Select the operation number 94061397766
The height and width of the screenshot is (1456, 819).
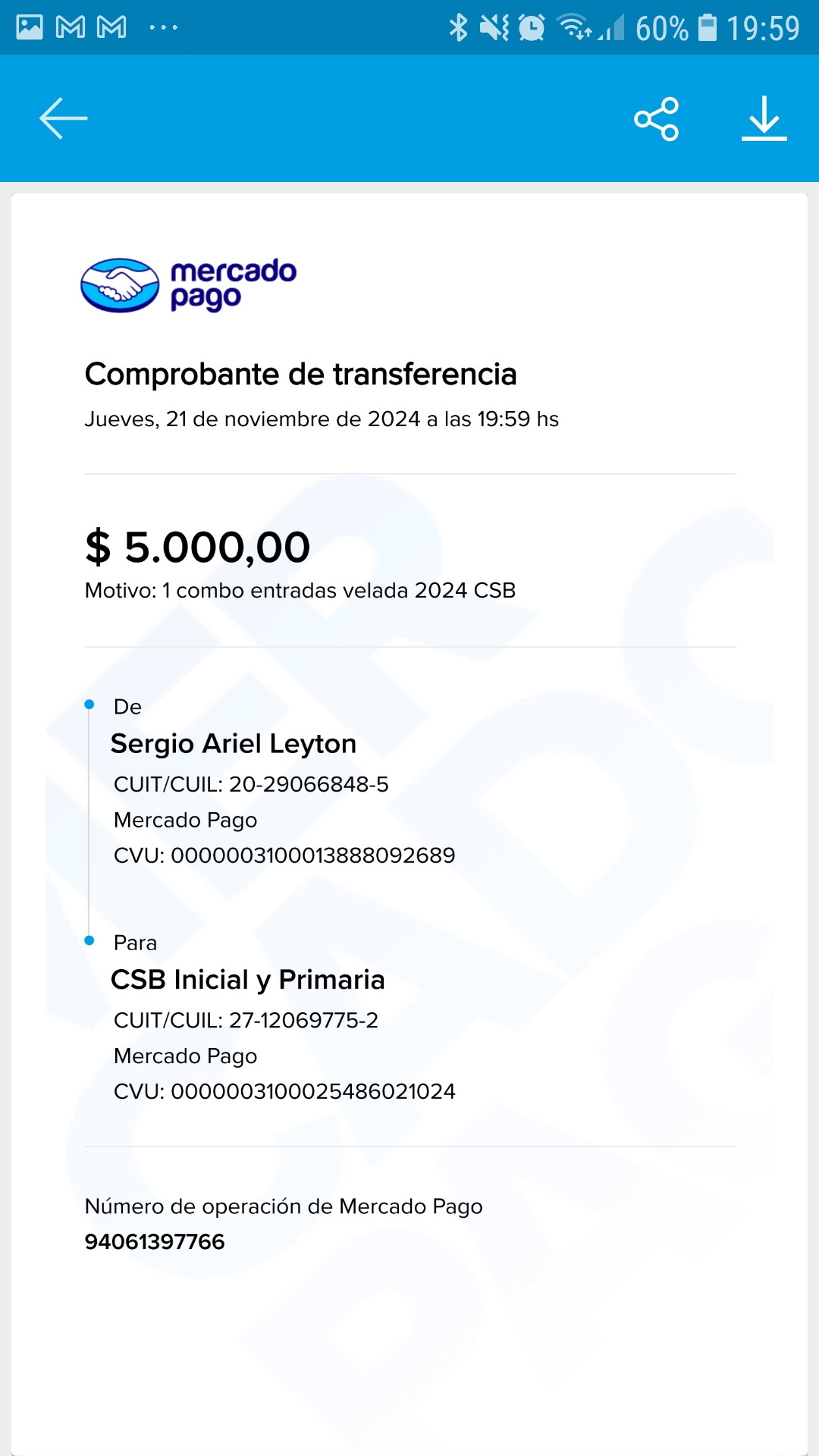click(155, 1241)
